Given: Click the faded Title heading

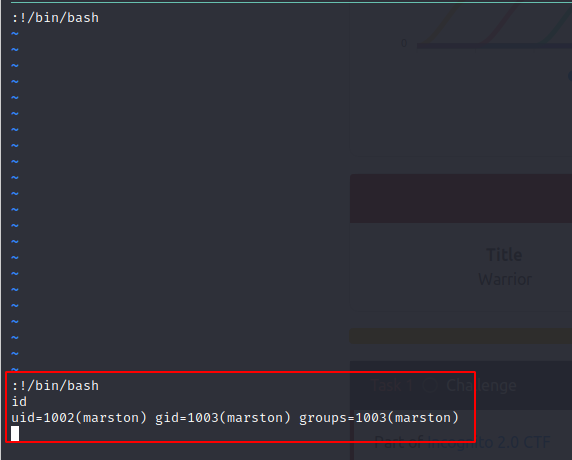Looking at the screenshot, I should click(x=504, y=255).
